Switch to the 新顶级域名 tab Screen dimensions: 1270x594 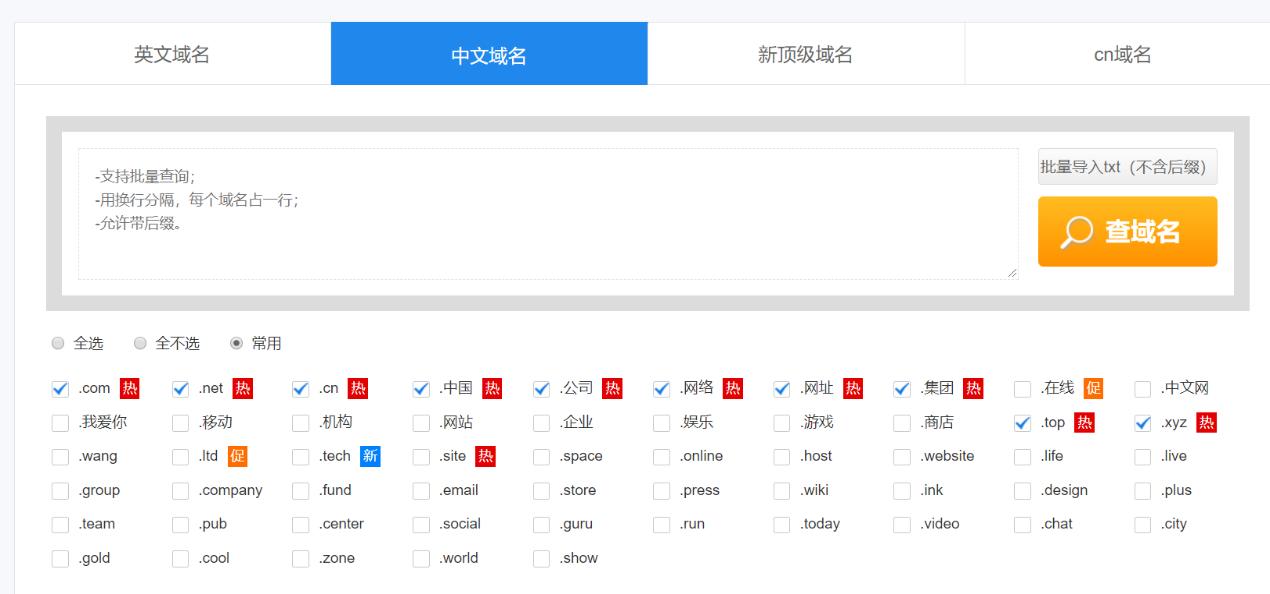click(805, 54)
